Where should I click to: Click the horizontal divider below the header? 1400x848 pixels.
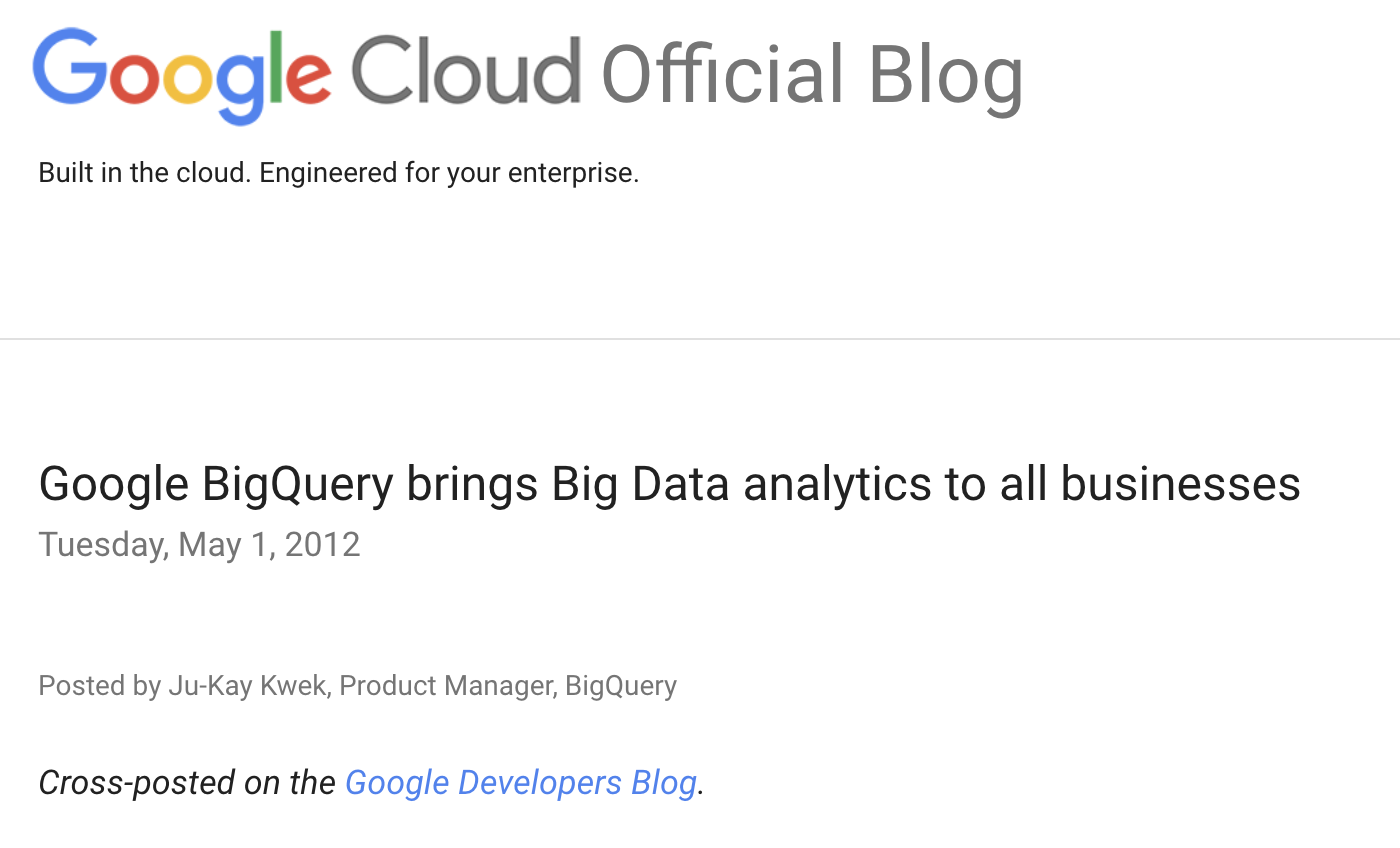(x=700, y=339)
